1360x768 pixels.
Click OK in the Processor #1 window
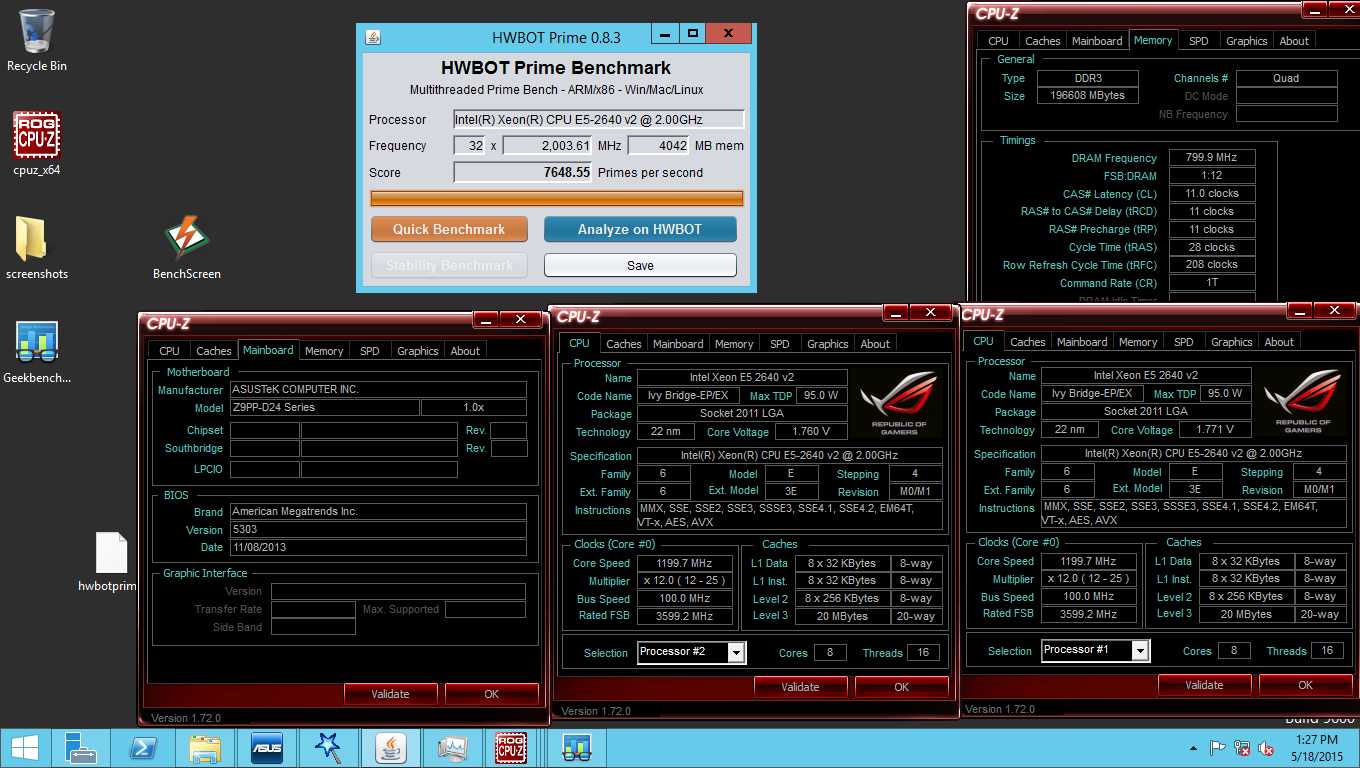(1305, 685)
